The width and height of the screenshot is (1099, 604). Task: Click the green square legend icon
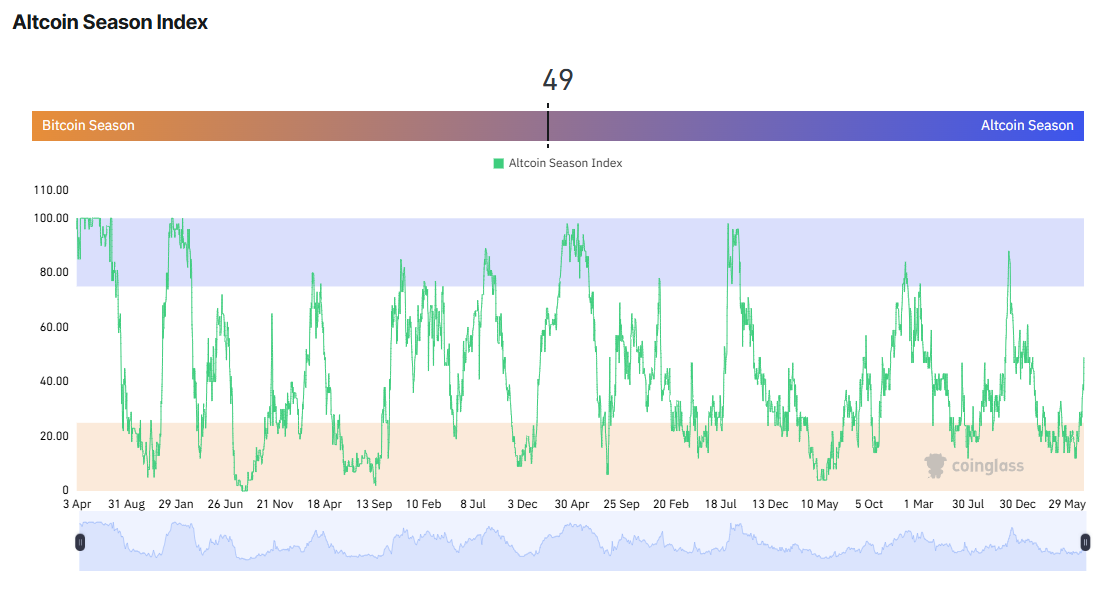pos(497,162)
